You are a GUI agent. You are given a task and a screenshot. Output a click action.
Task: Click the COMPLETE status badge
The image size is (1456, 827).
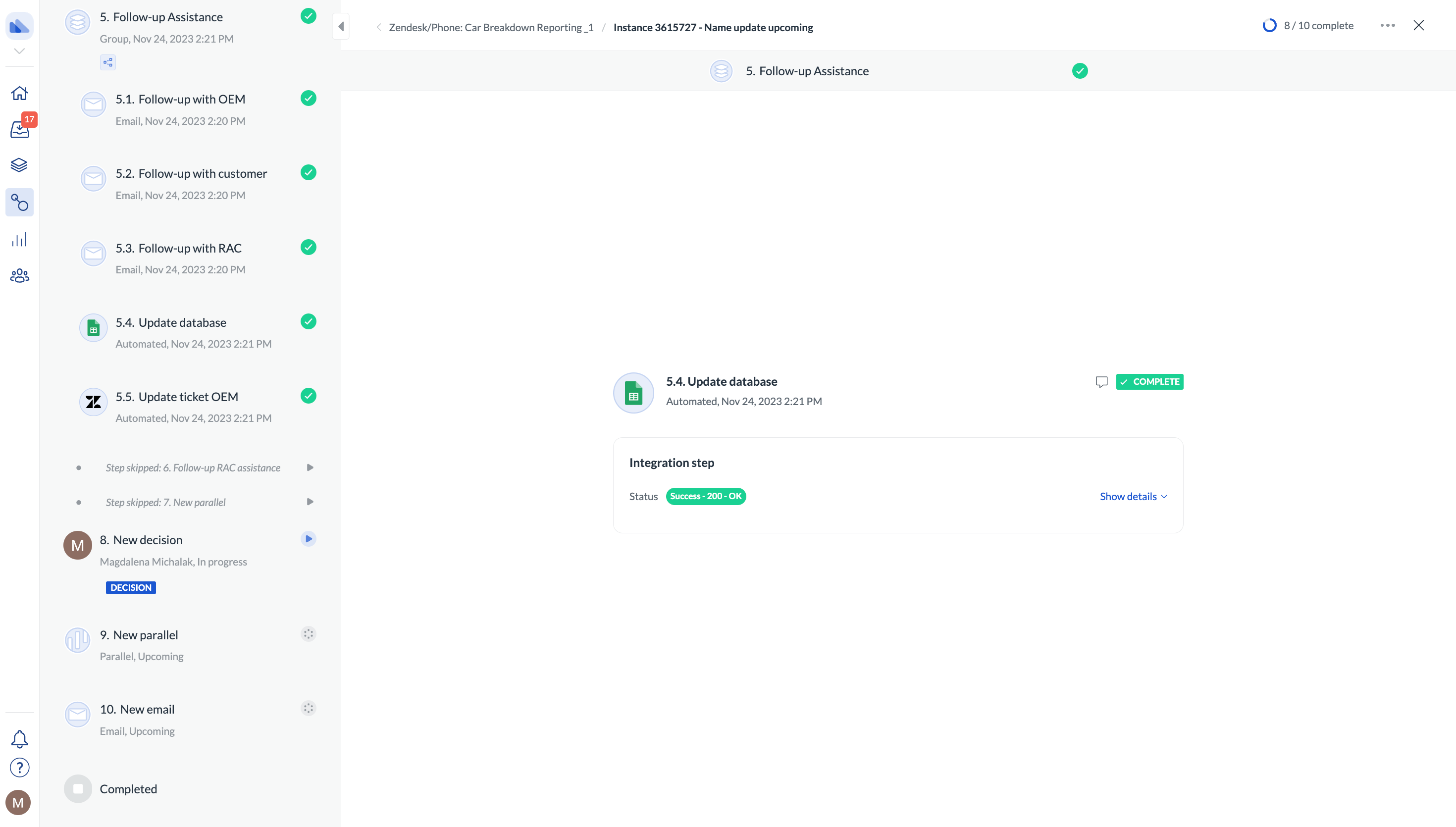point(1149,382)
